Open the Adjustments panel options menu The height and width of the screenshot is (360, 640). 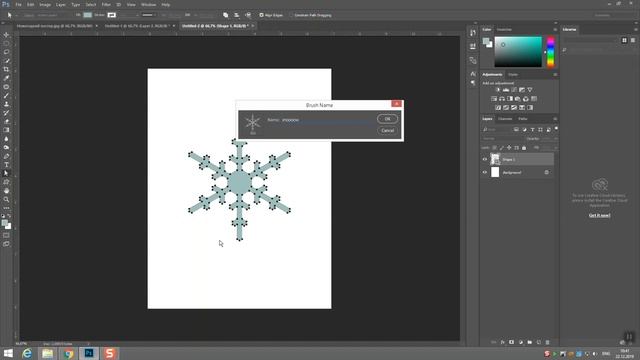tap(555, 74)
